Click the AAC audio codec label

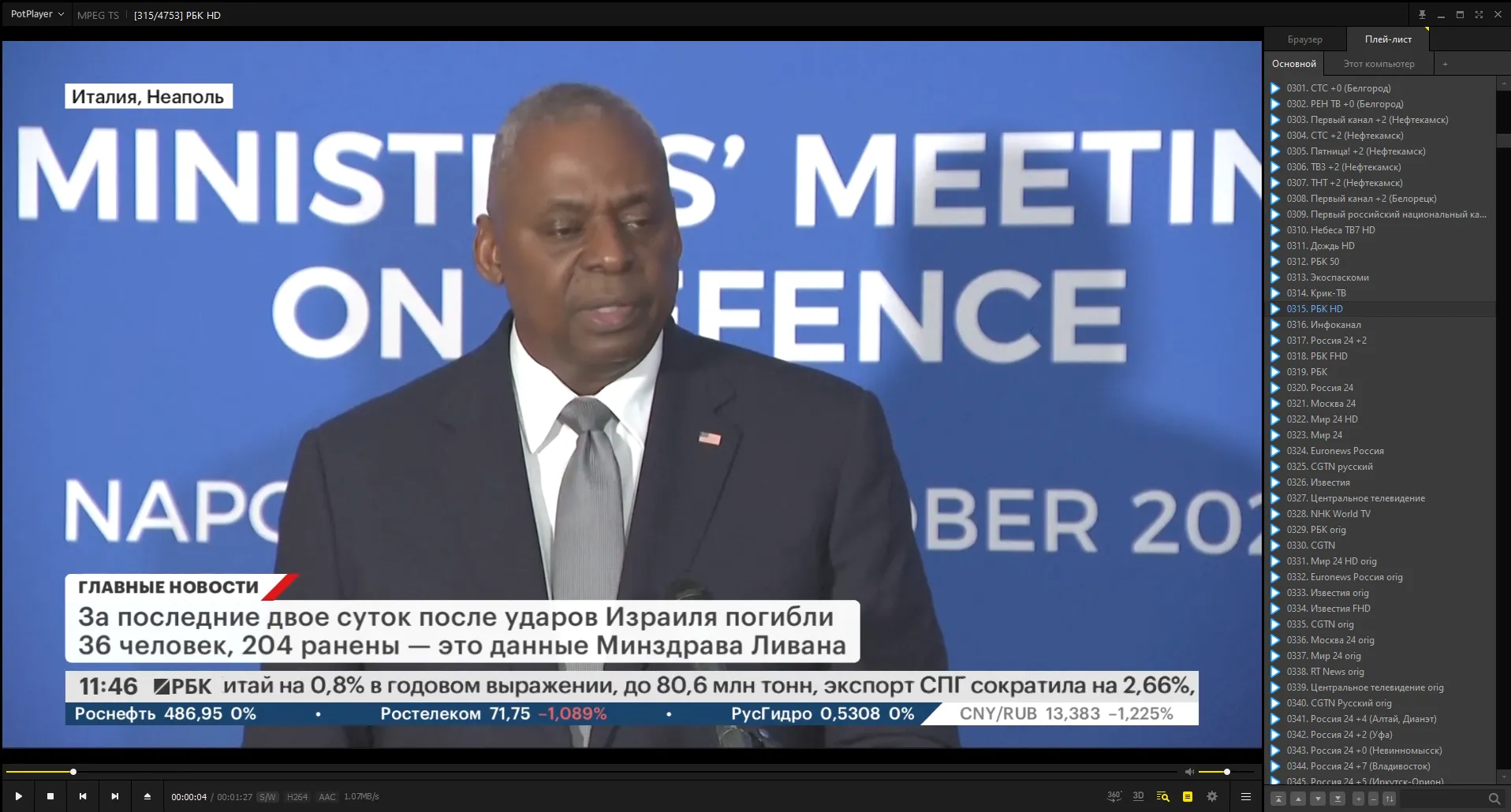pyautogui.click(x=327, y=797)
